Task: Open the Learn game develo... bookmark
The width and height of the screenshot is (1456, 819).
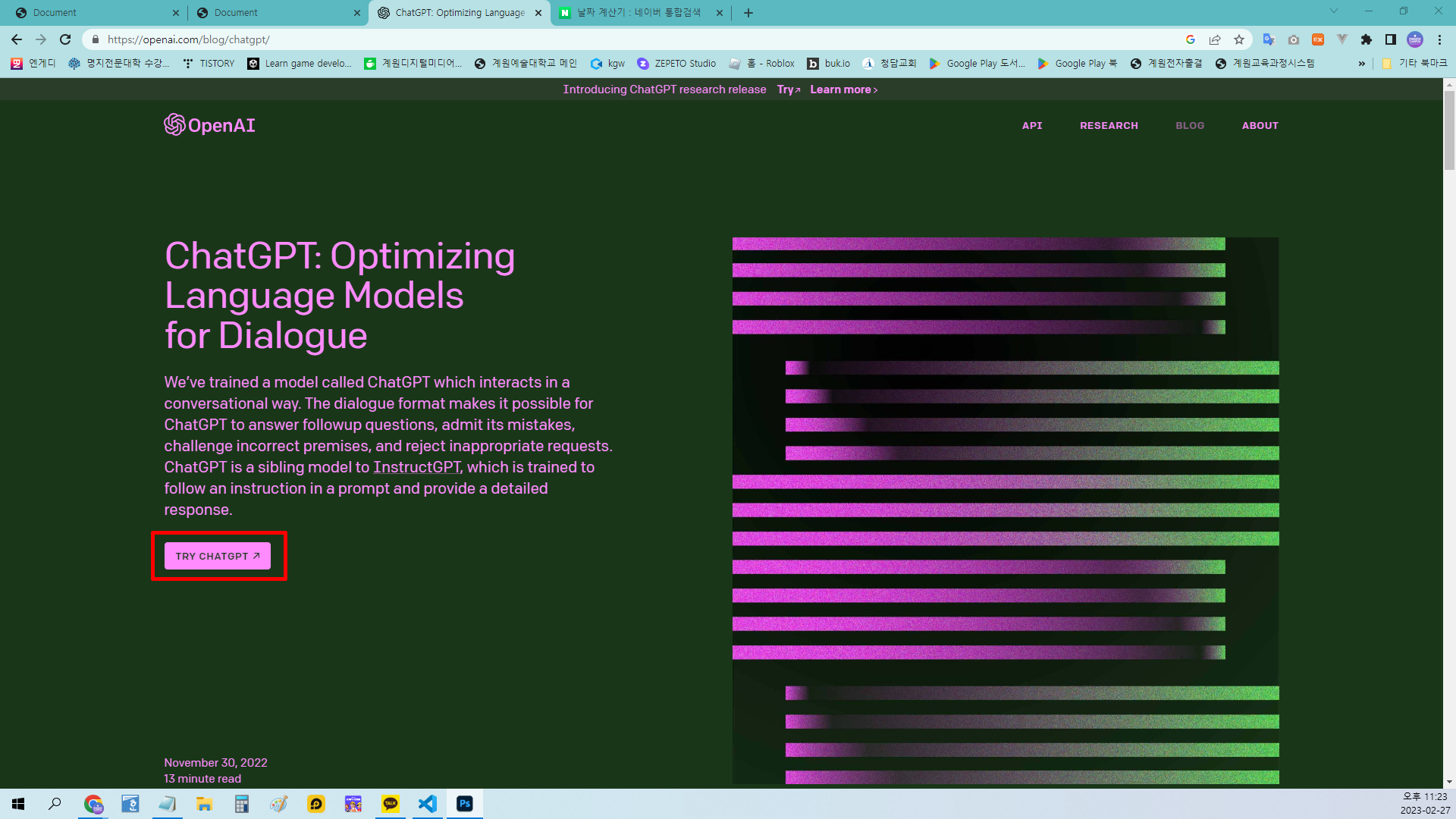Action: pyautogui.click(x=300, y=64)
